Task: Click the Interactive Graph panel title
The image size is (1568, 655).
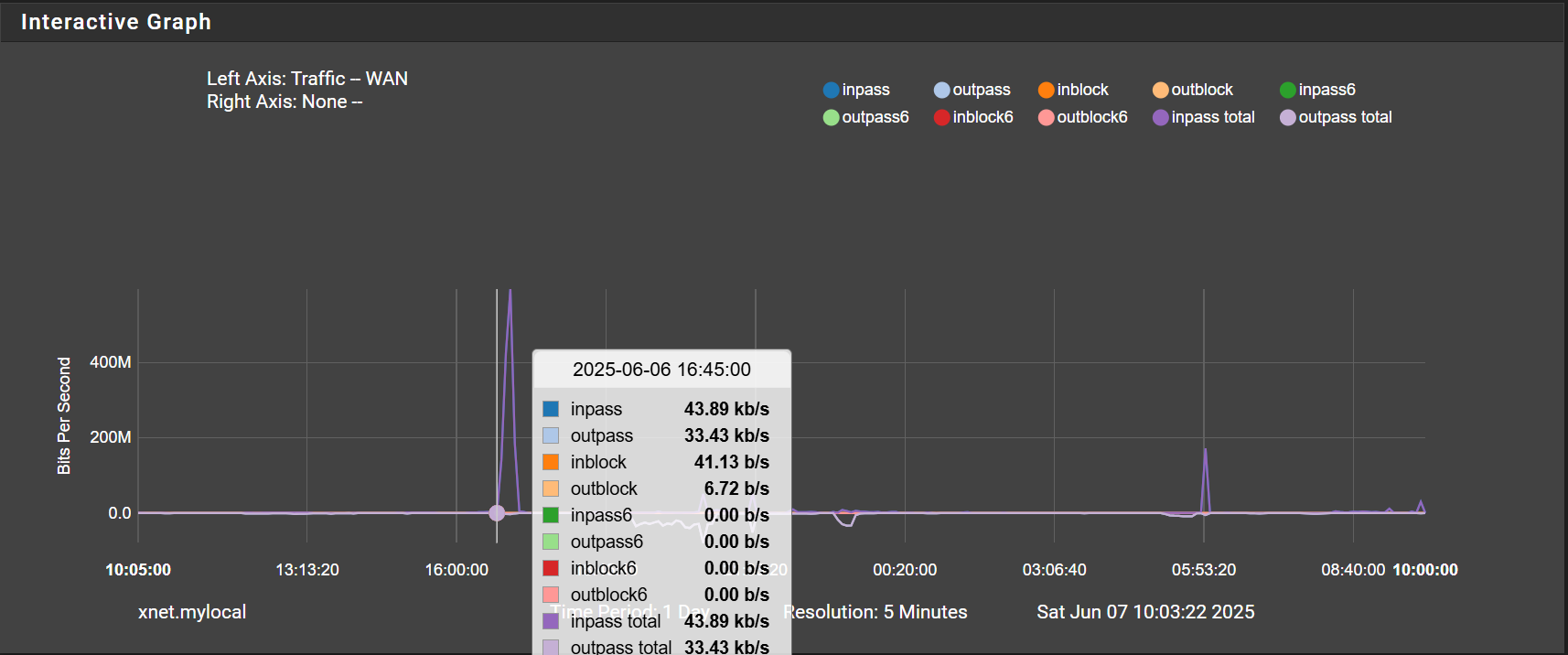Action: coord(116,22)
